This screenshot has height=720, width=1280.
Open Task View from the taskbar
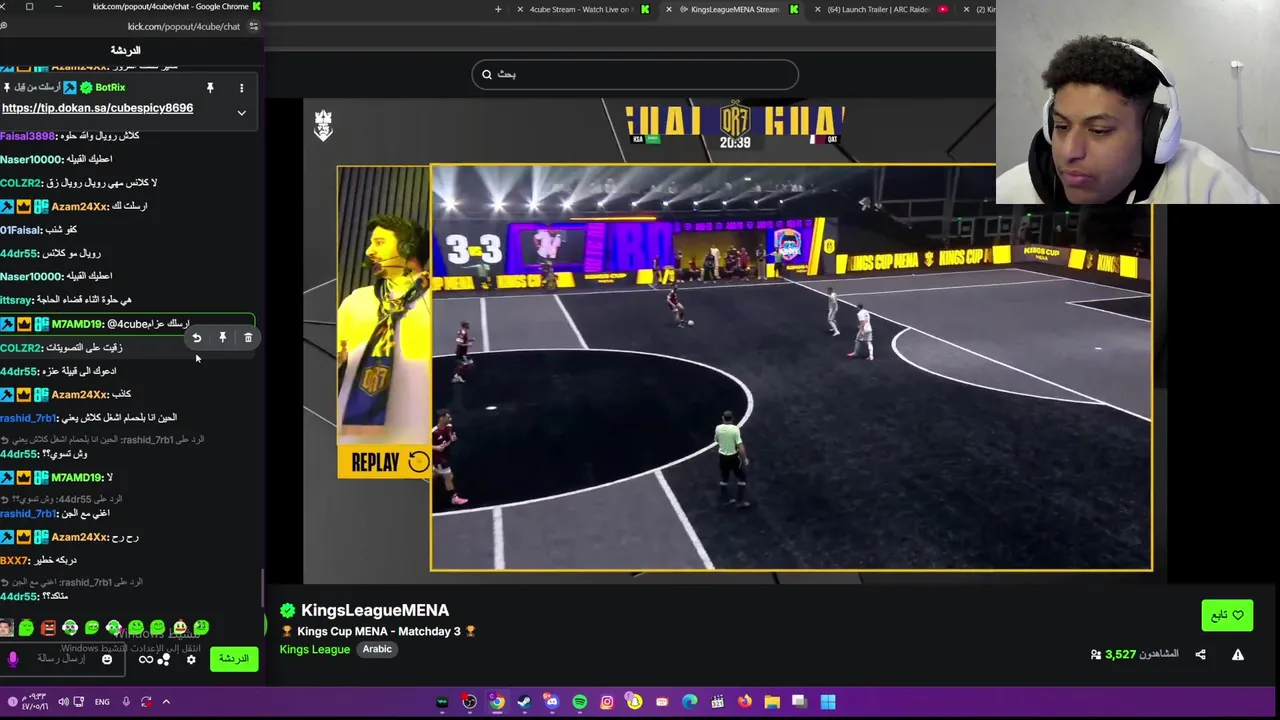pyautogui.click(x=800, y=702)
